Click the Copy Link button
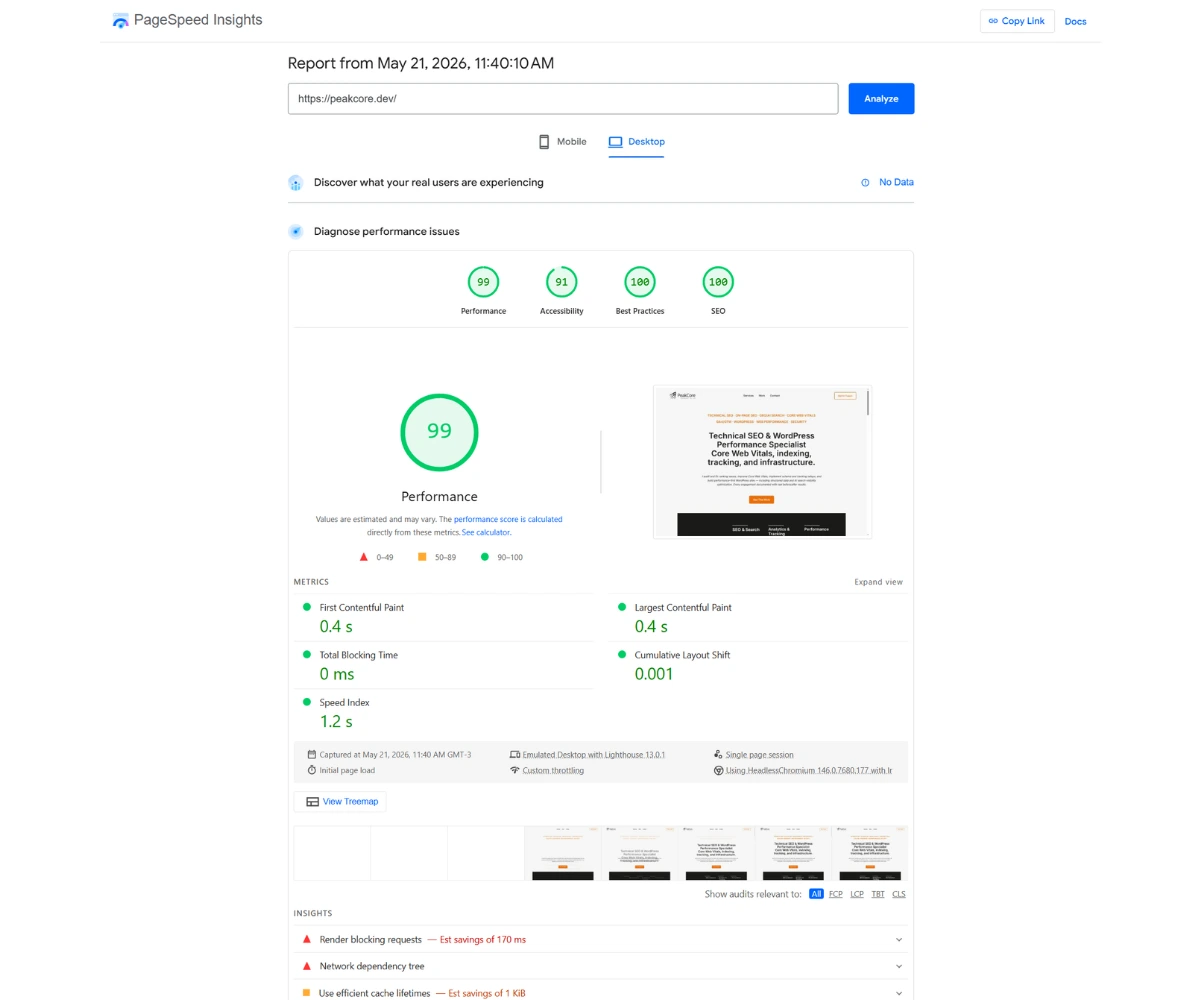 (x=1017, y=21)
